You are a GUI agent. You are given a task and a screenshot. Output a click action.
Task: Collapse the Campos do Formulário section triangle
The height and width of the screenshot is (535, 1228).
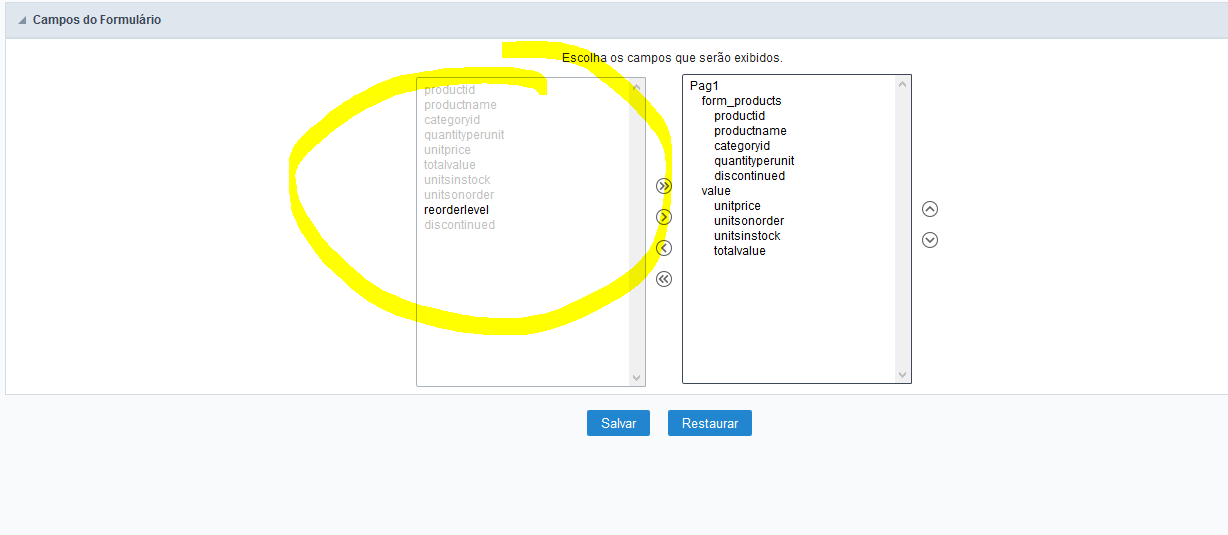click(22, 20)
